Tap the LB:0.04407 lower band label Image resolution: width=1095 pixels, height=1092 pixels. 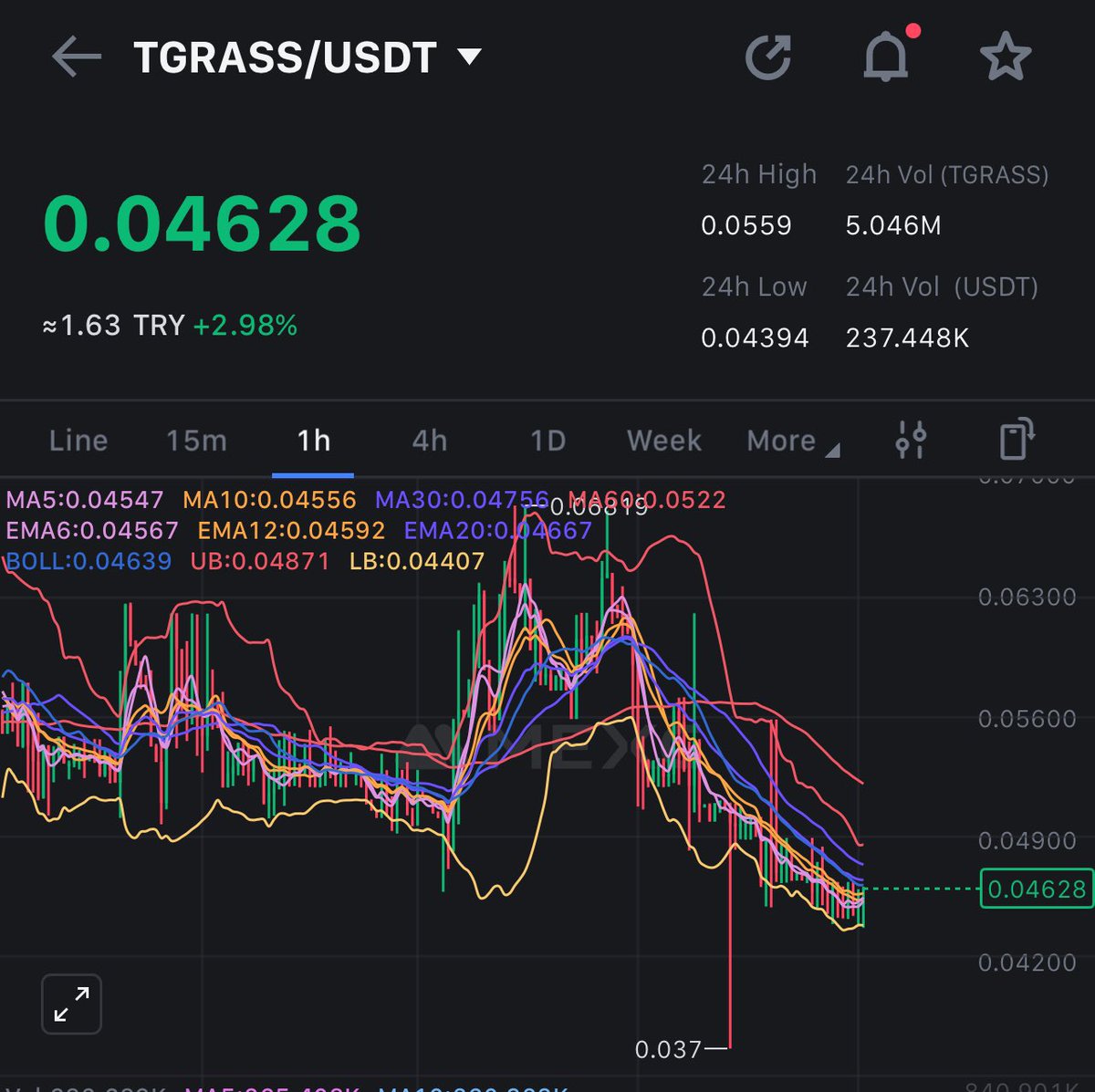pos(417,560)
